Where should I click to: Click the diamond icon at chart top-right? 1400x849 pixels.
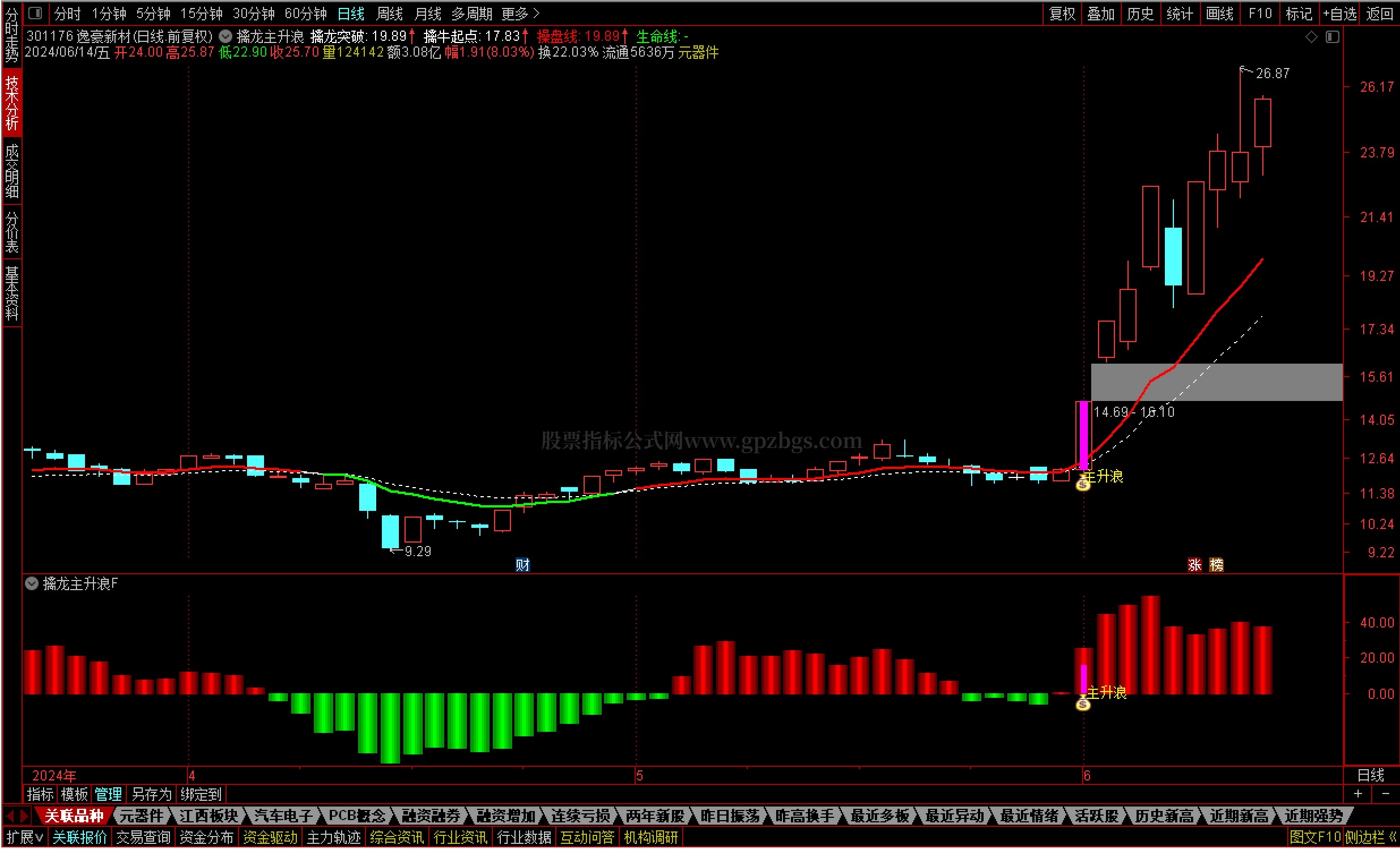pyautogui.click(x=1312, y=37)
